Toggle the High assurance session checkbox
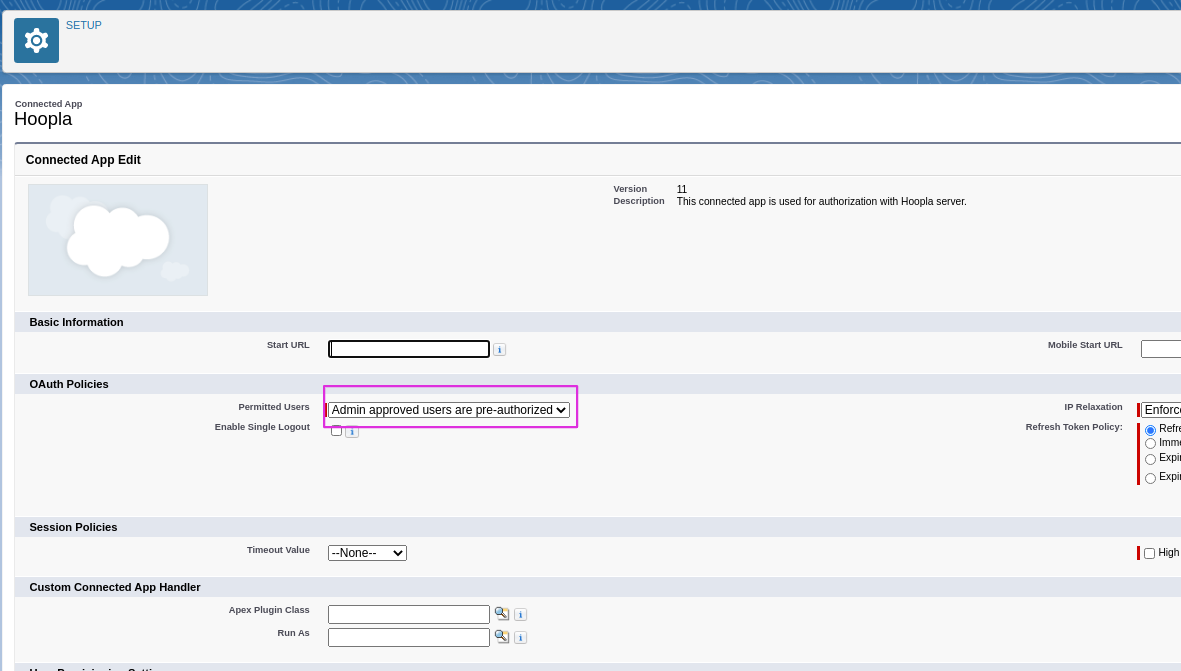 click(1149, 554)
